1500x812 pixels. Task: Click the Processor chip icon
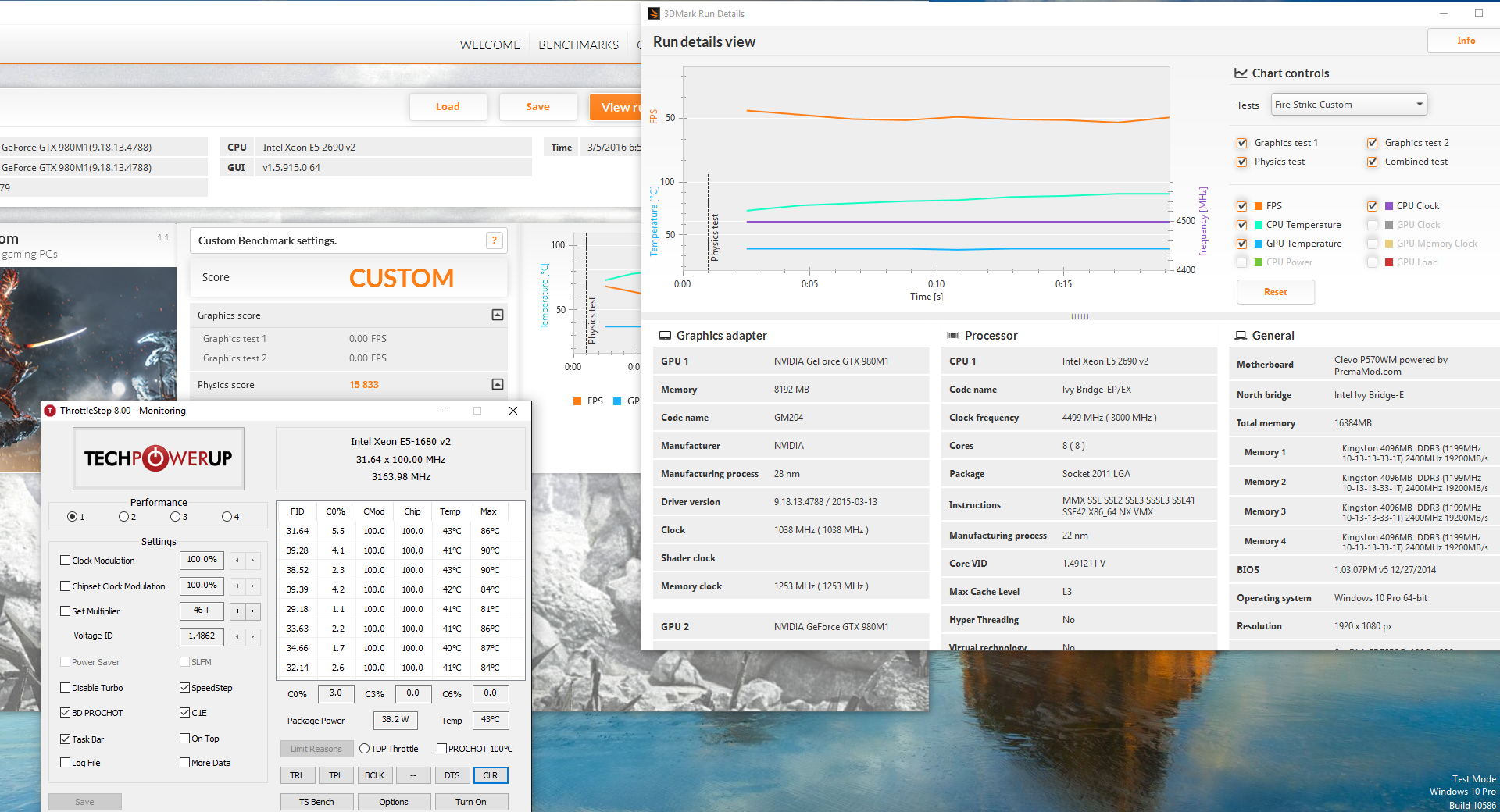pyautogui.click(x=953, y=335)
